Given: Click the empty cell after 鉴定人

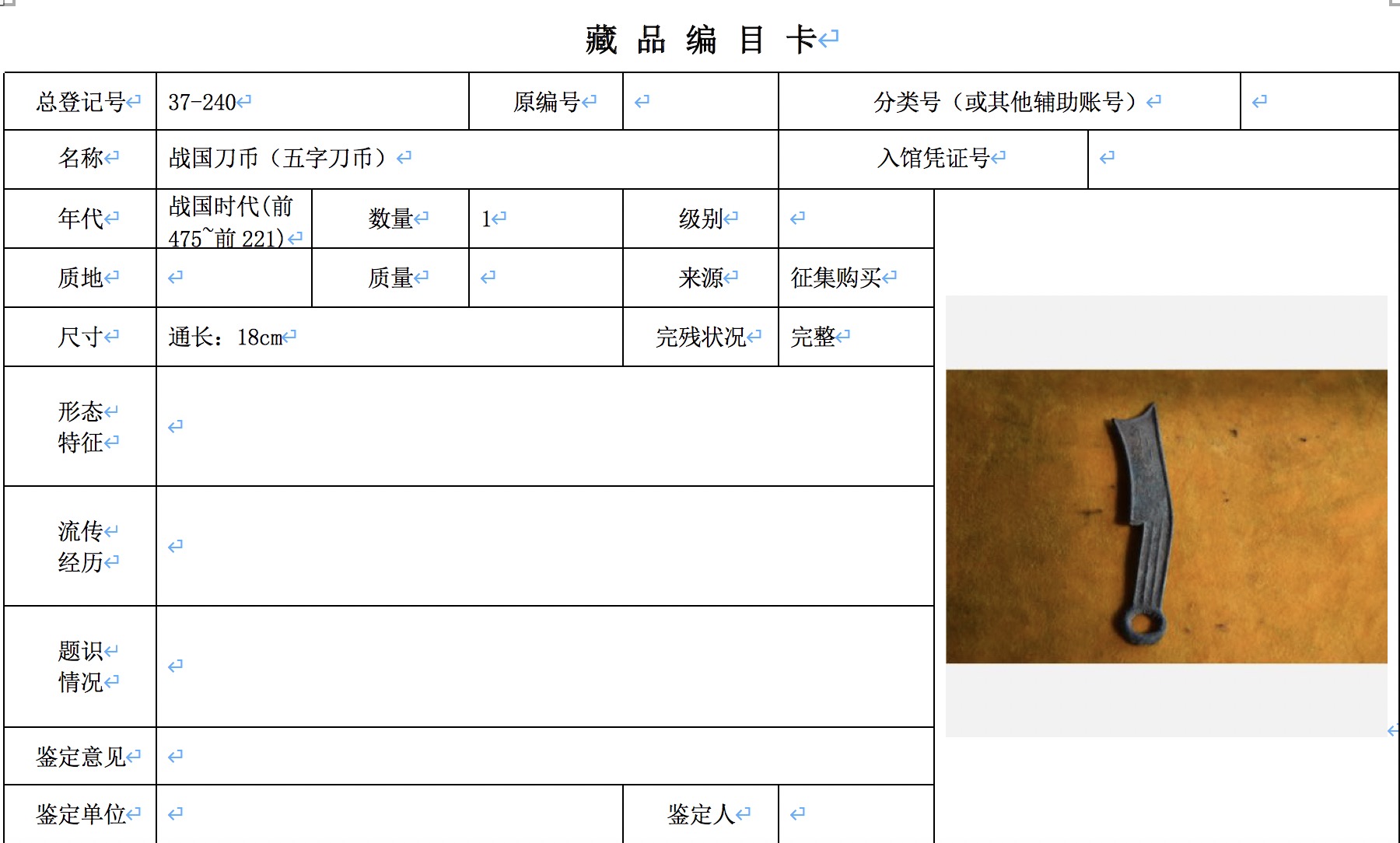Looking at the screenshot, I should [856, 814].
